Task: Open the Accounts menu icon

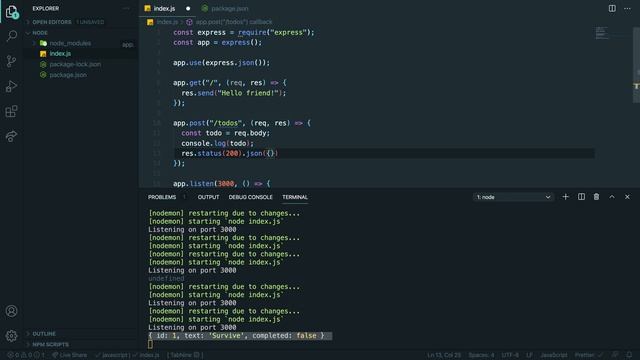Action: click(x=11, y=311)
